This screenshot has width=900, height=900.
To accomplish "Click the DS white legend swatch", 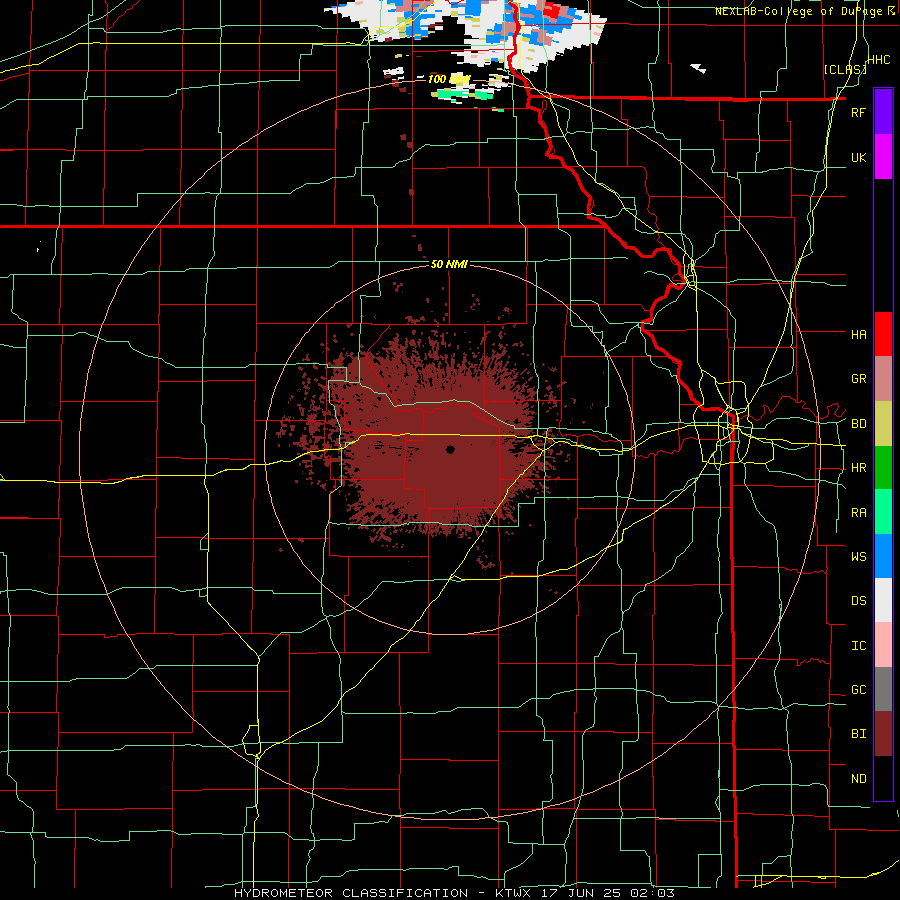I will pos(883,600).
